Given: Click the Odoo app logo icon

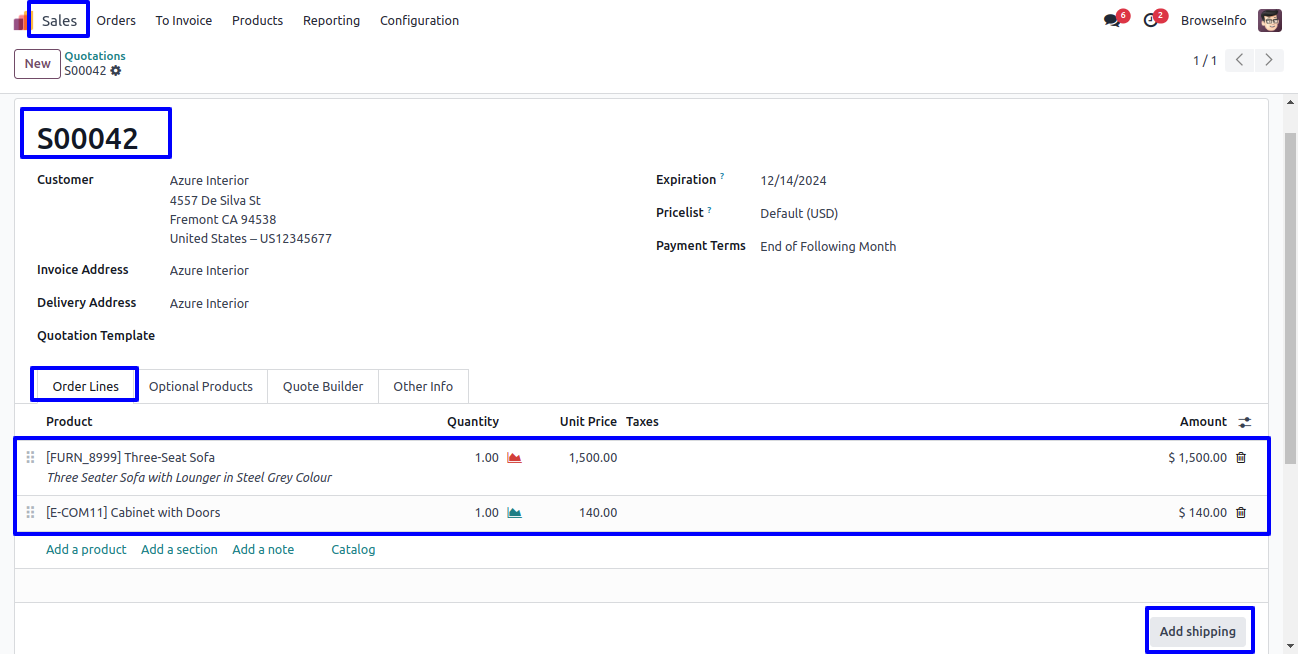Looking at the screenshot, I should (x=20, y=20).
